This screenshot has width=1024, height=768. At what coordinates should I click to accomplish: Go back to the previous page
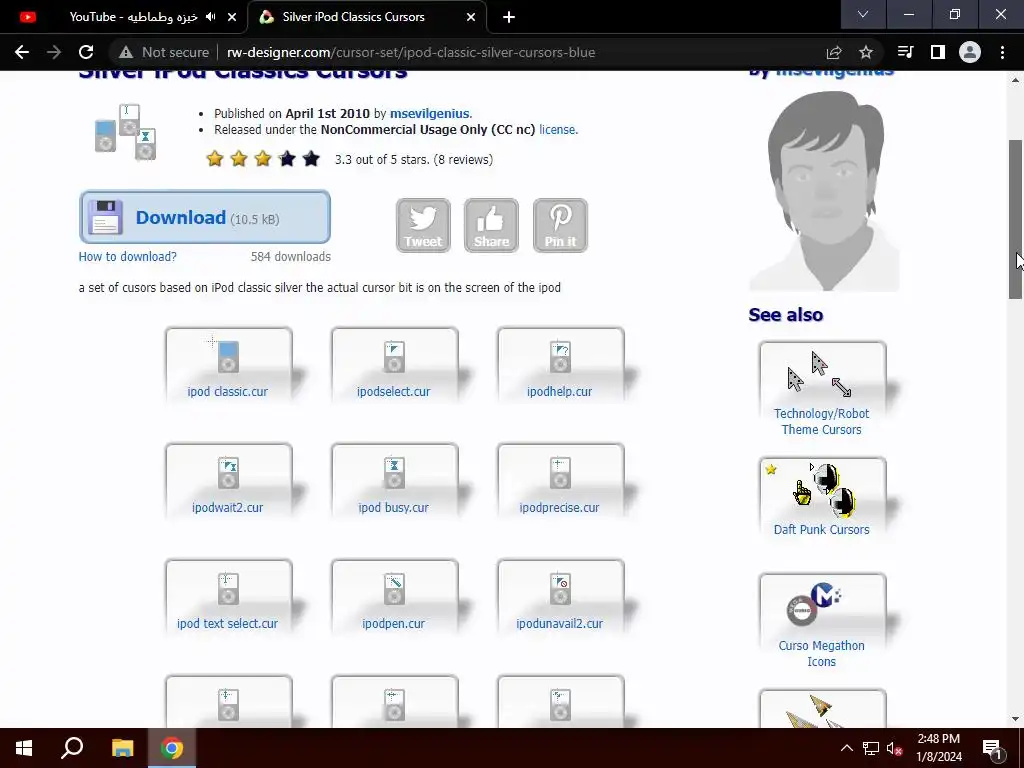point(22,52)
